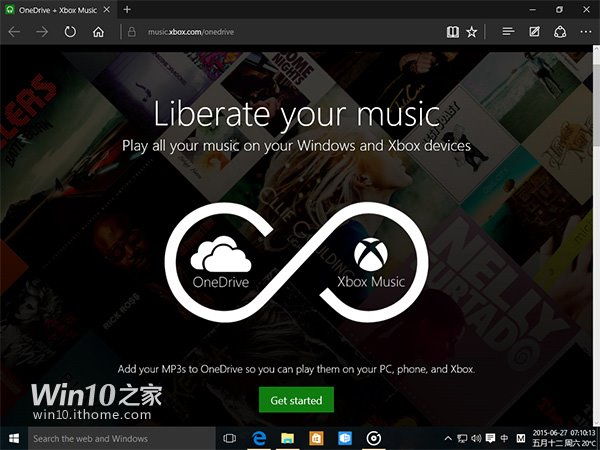The image size is (600, 450).
Task: Restore down the browser window
Action: click(559, 9)
